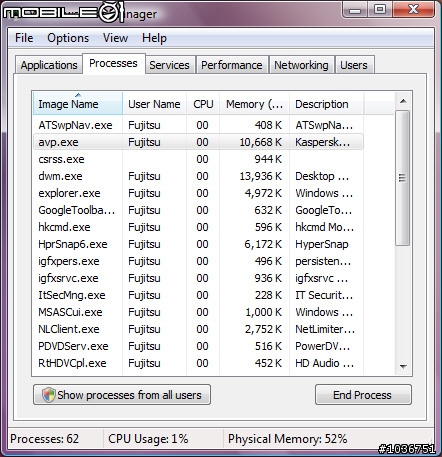Sort by Description column header
The width and height of the screenshot is (442, 457).
pyautogui.click(x=327, y=104)
